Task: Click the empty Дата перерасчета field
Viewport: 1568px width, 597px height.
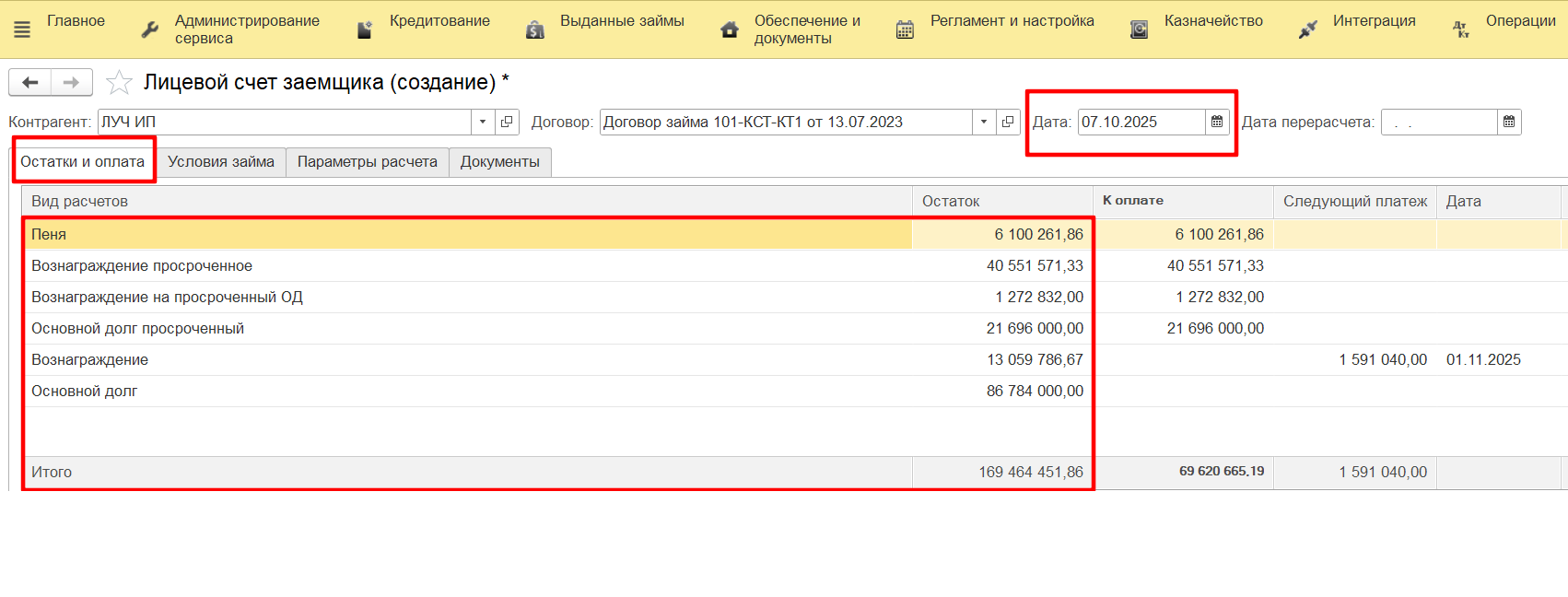Action: pyautogui.click(x=1439, y=122)
